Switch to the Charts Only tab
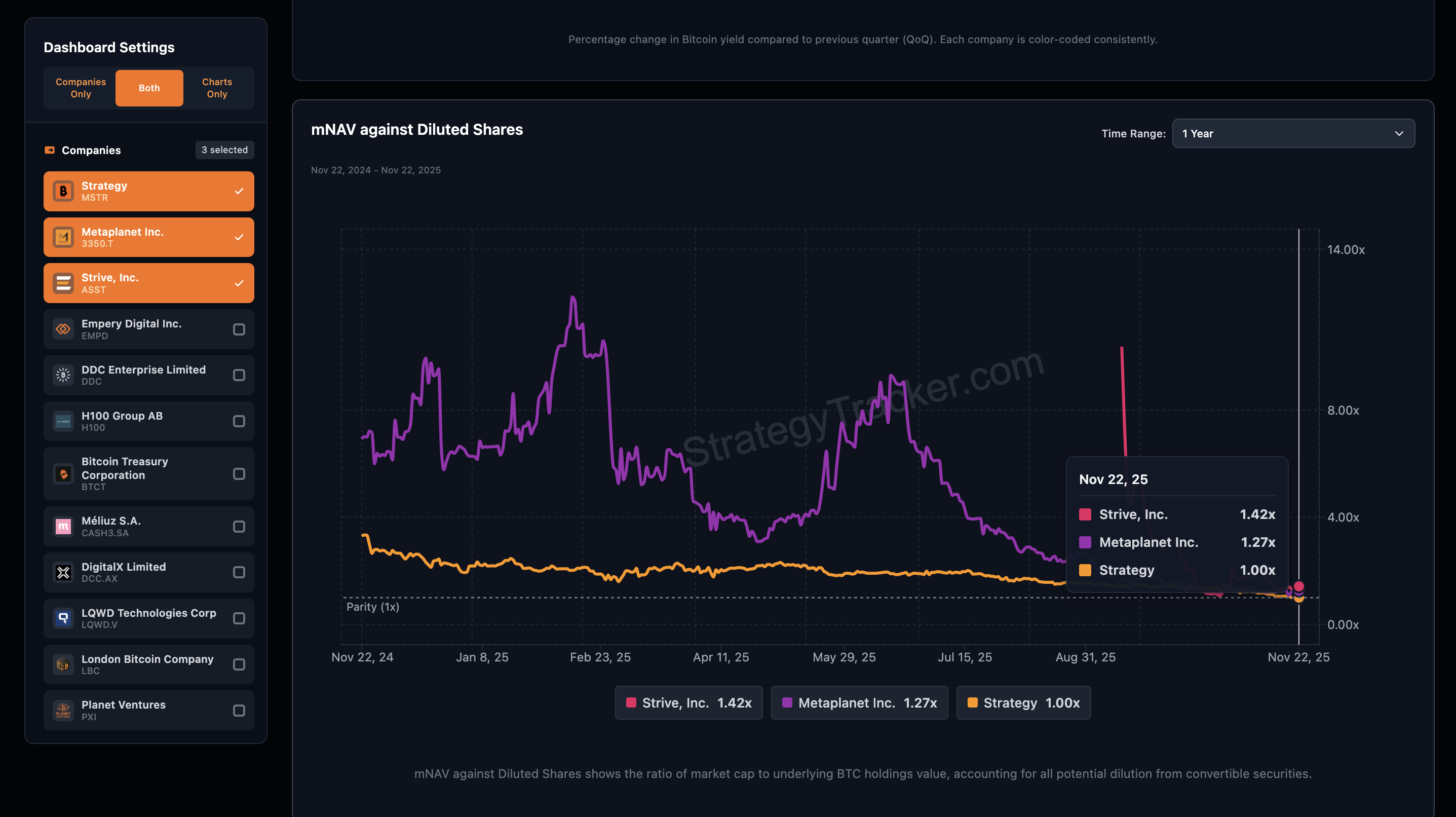The image size is (1456, 817). pos(217,88)
